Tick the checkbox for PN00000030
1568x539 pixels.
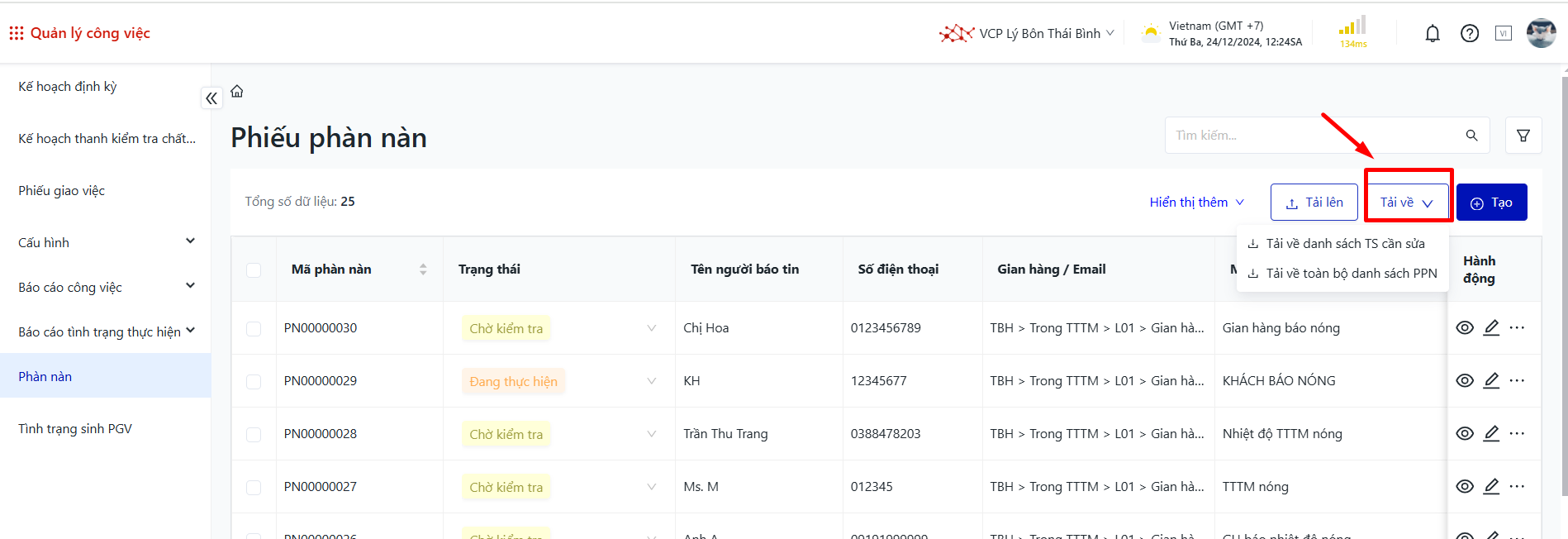click(x=254, y=329)
